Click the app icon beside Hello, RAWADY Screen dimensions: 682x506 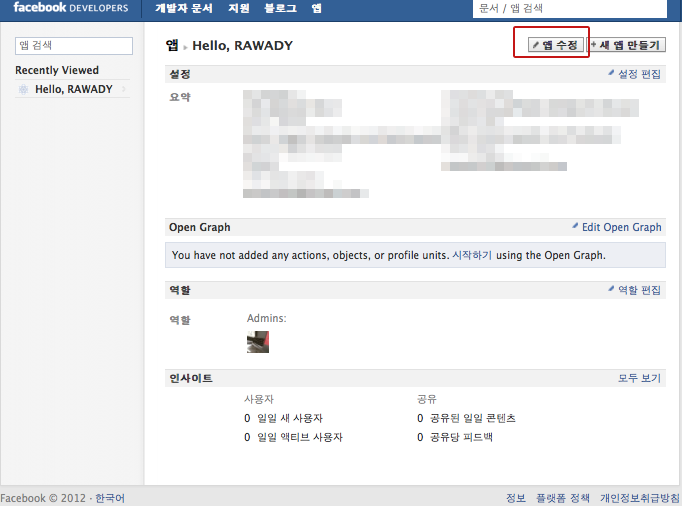coord(23,90)
